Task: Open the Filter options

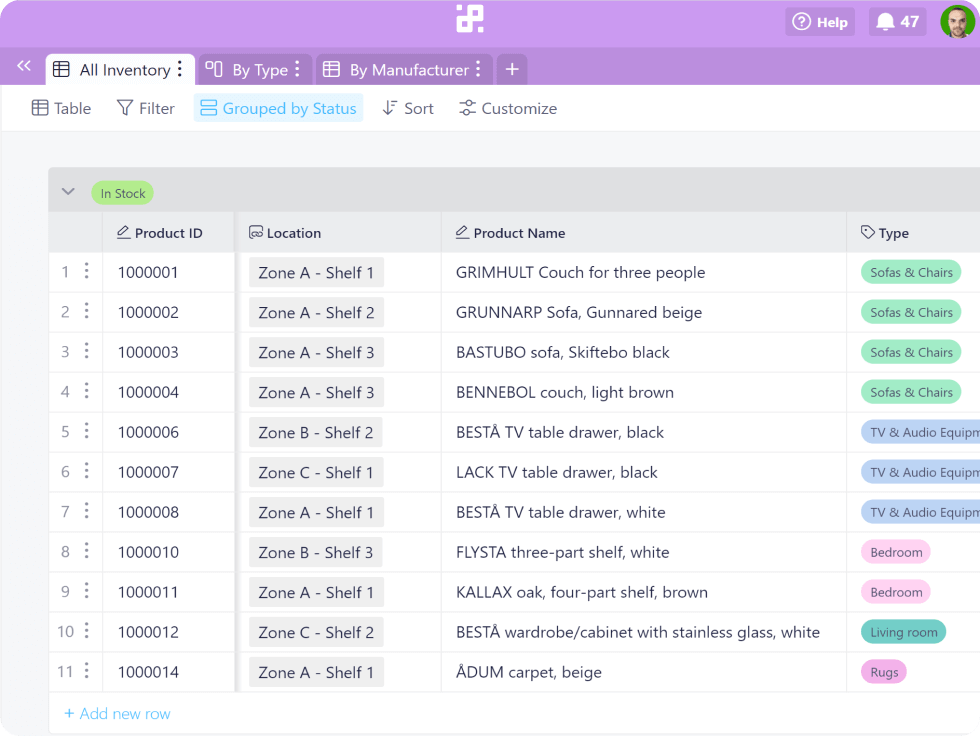Action: 146,108
